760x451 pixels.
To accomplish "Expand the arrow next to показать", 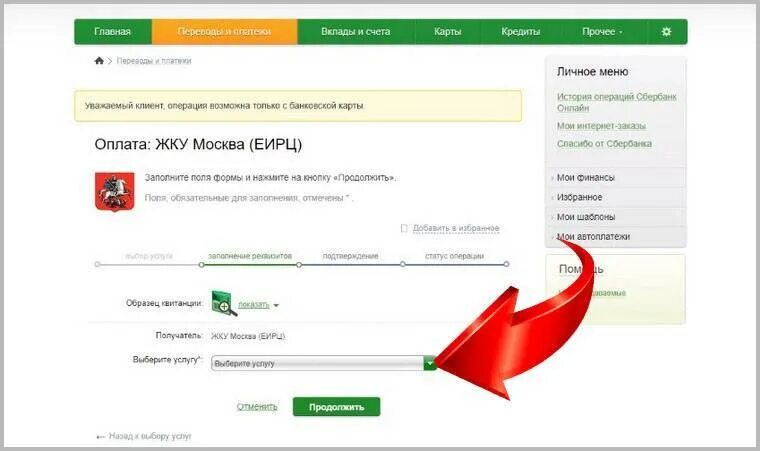I will tap(276, 306).
